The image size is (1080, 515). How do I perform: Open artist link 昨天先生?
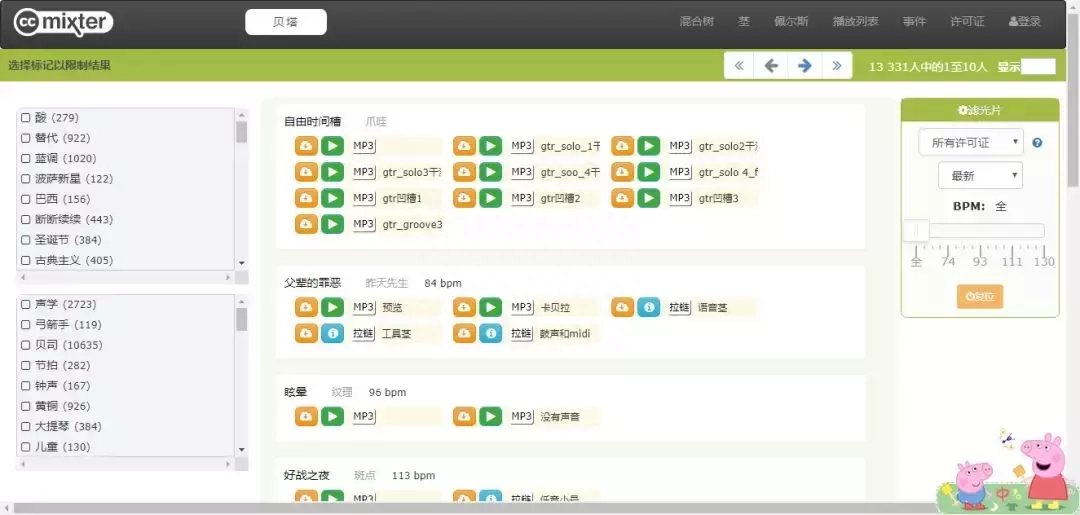tap(386, 283)
